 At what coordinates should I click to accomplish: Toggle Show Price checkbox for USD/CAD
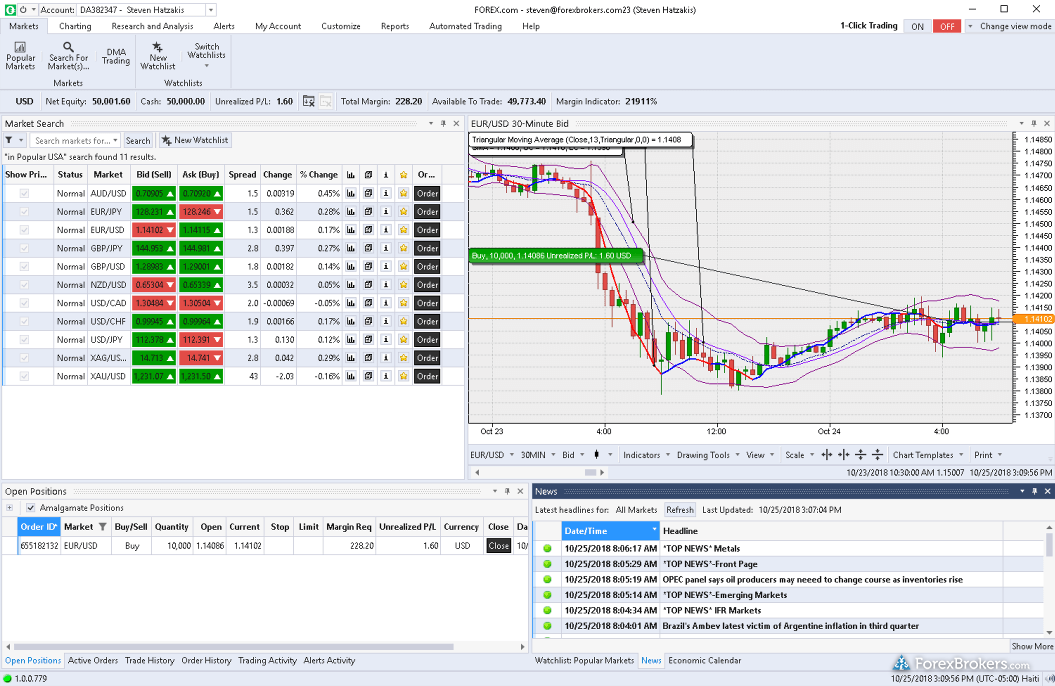point(24,303)
